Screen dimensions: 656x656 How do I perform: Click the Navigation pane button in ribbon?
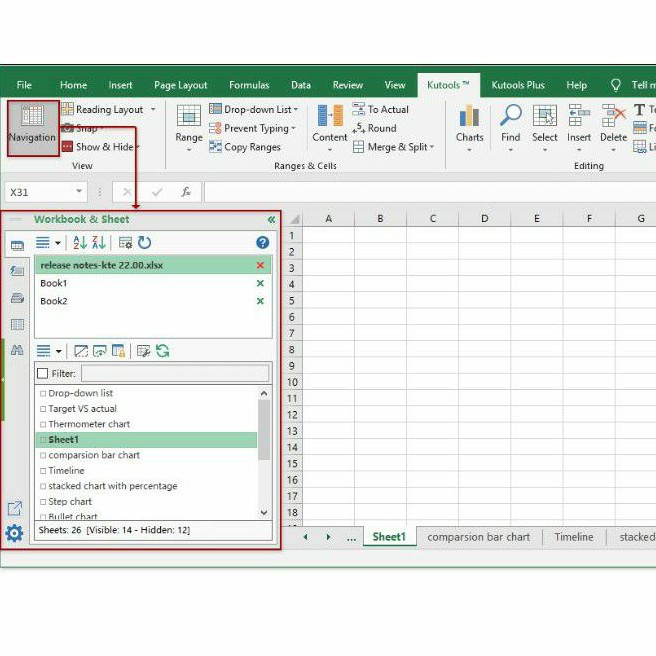tap(32, 126)
